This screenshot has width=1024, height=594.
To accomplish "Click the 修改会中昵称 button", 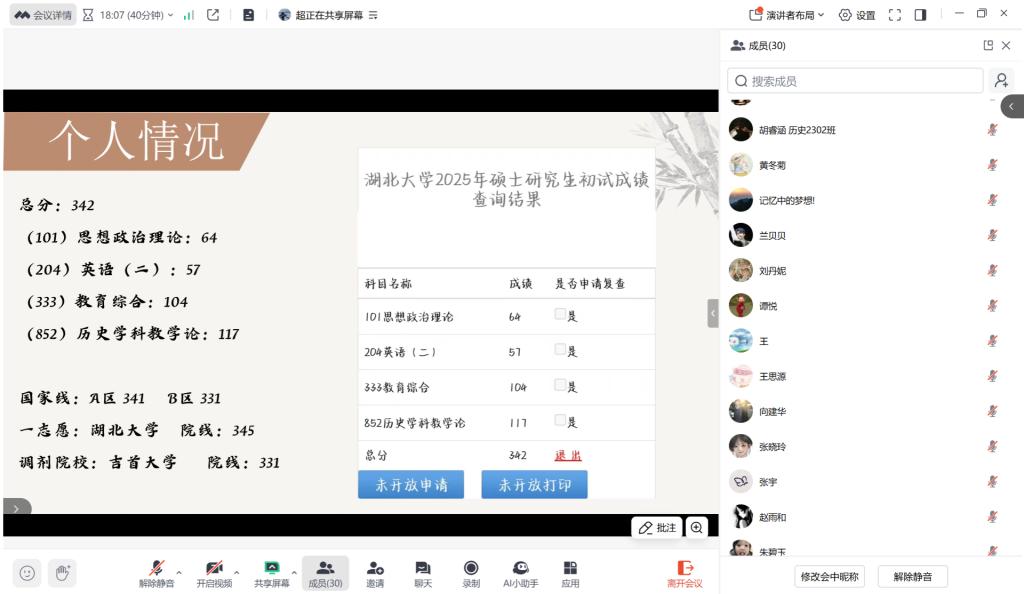I will [x=829, y=576].
